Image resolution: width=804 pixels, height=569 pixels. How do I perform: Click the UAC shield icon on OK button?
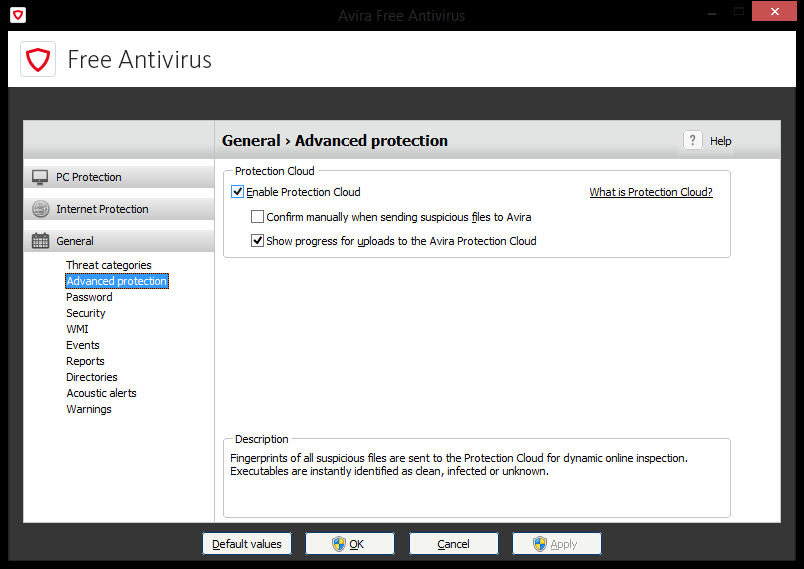click(x=338, y=544)
